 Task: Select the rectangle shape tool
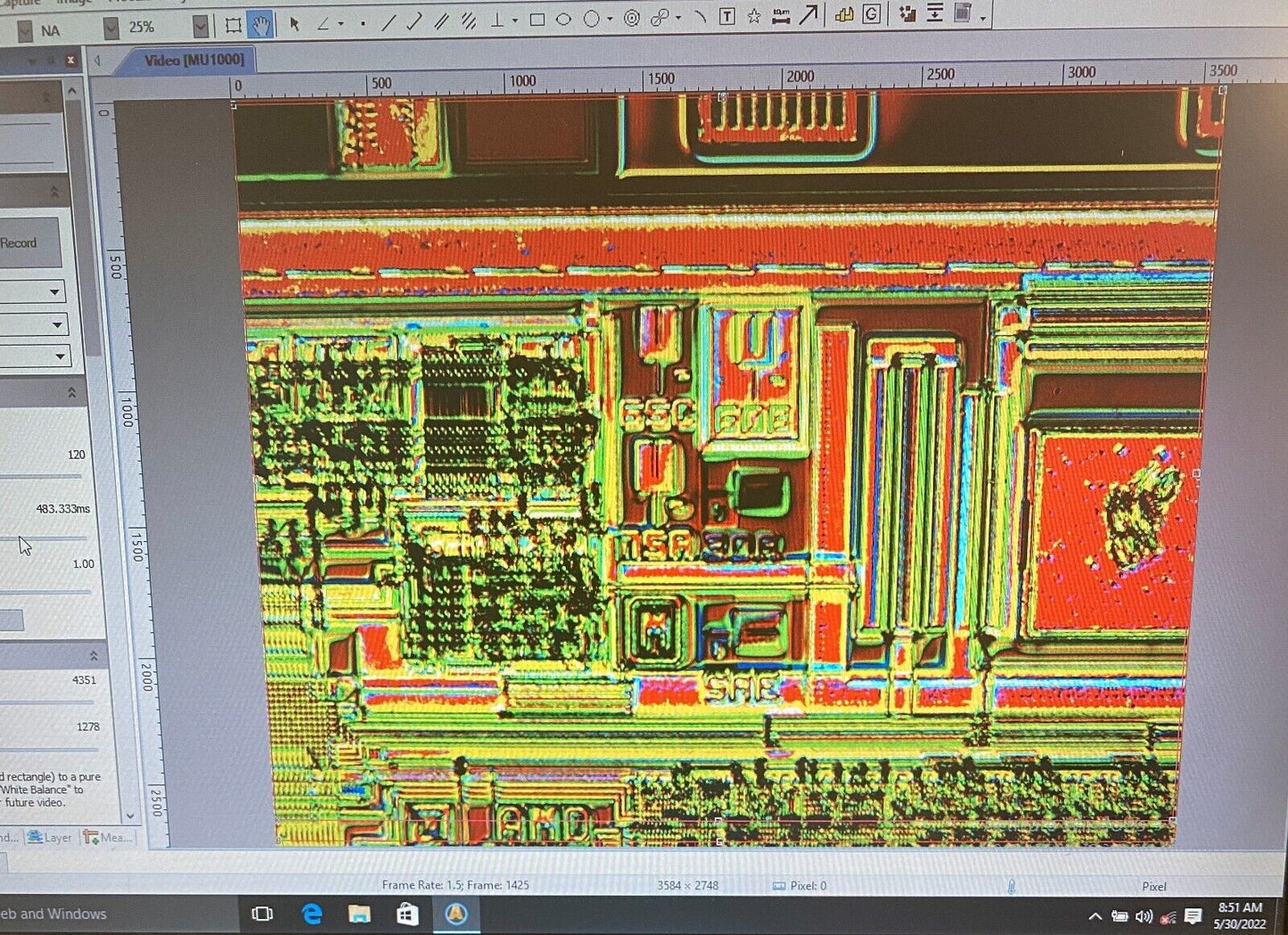click(x=537, y=19)
